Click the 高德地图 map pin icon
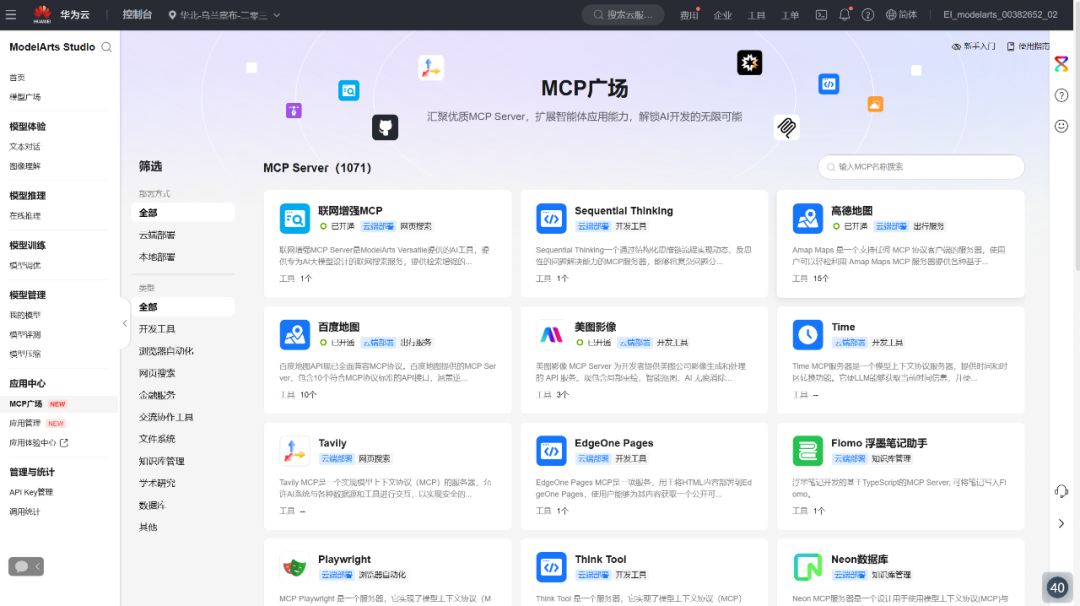 pos(808,217)
